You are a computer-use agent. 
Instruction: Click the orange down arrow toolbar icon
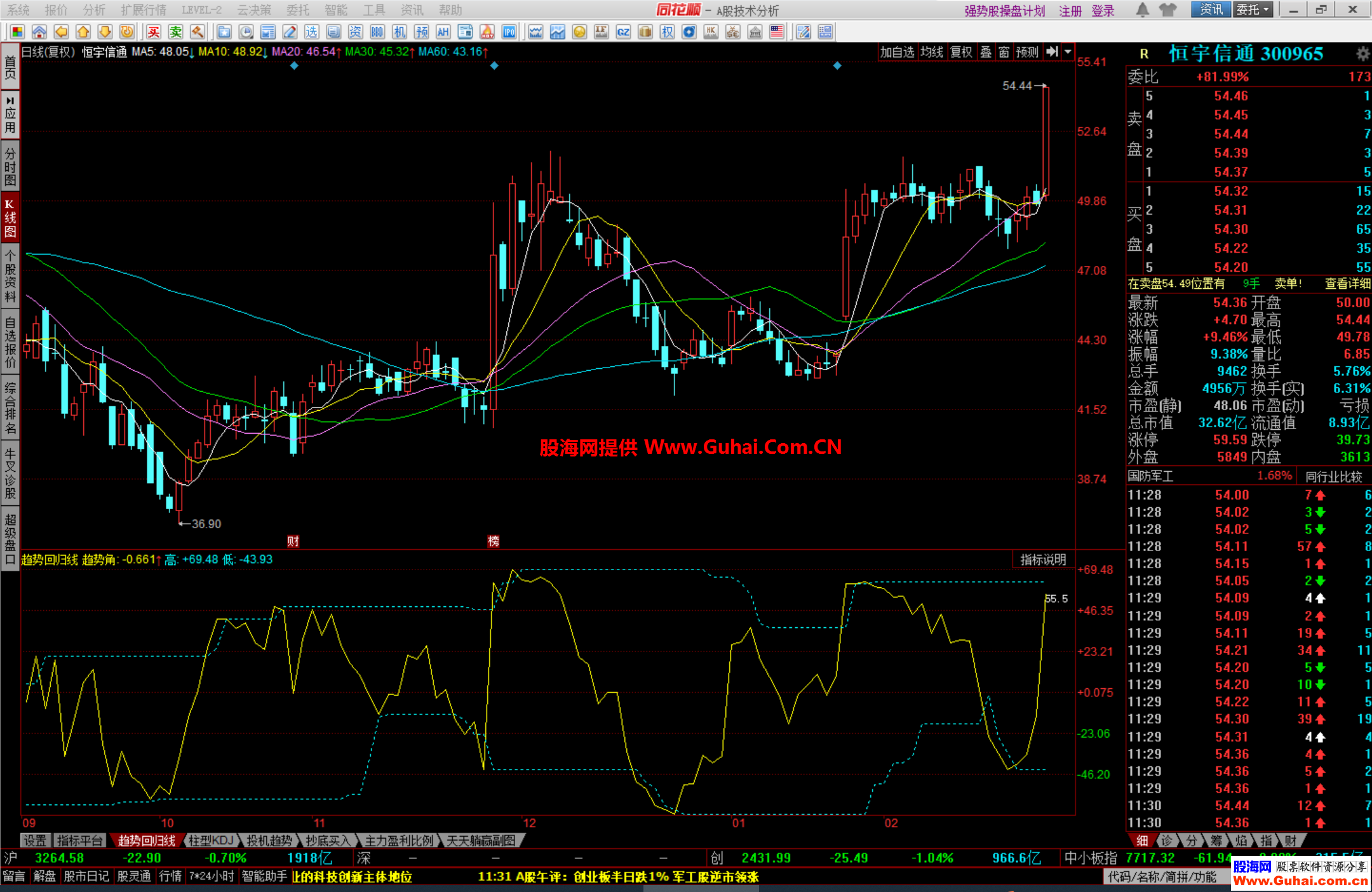[x=105, y=32]
